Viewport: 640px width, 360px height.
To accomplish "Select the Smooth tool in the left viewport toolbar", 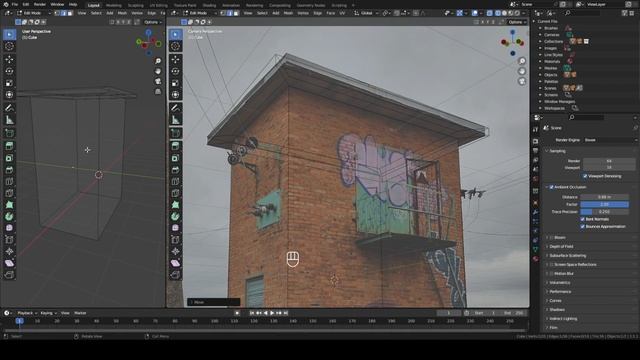I will (x=9, y=228).
